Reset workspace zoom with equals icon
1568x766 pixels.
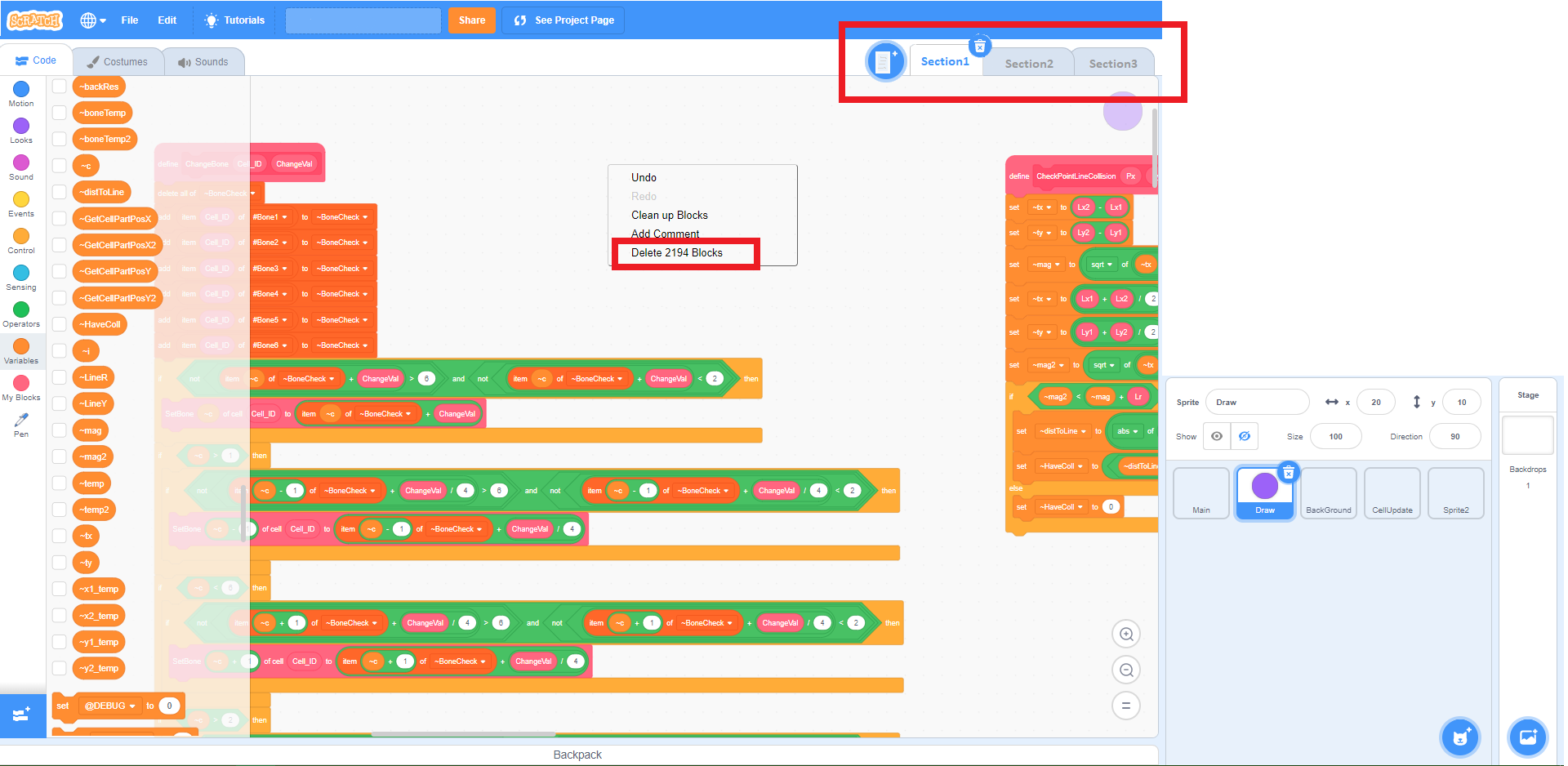coord(1126,706)
